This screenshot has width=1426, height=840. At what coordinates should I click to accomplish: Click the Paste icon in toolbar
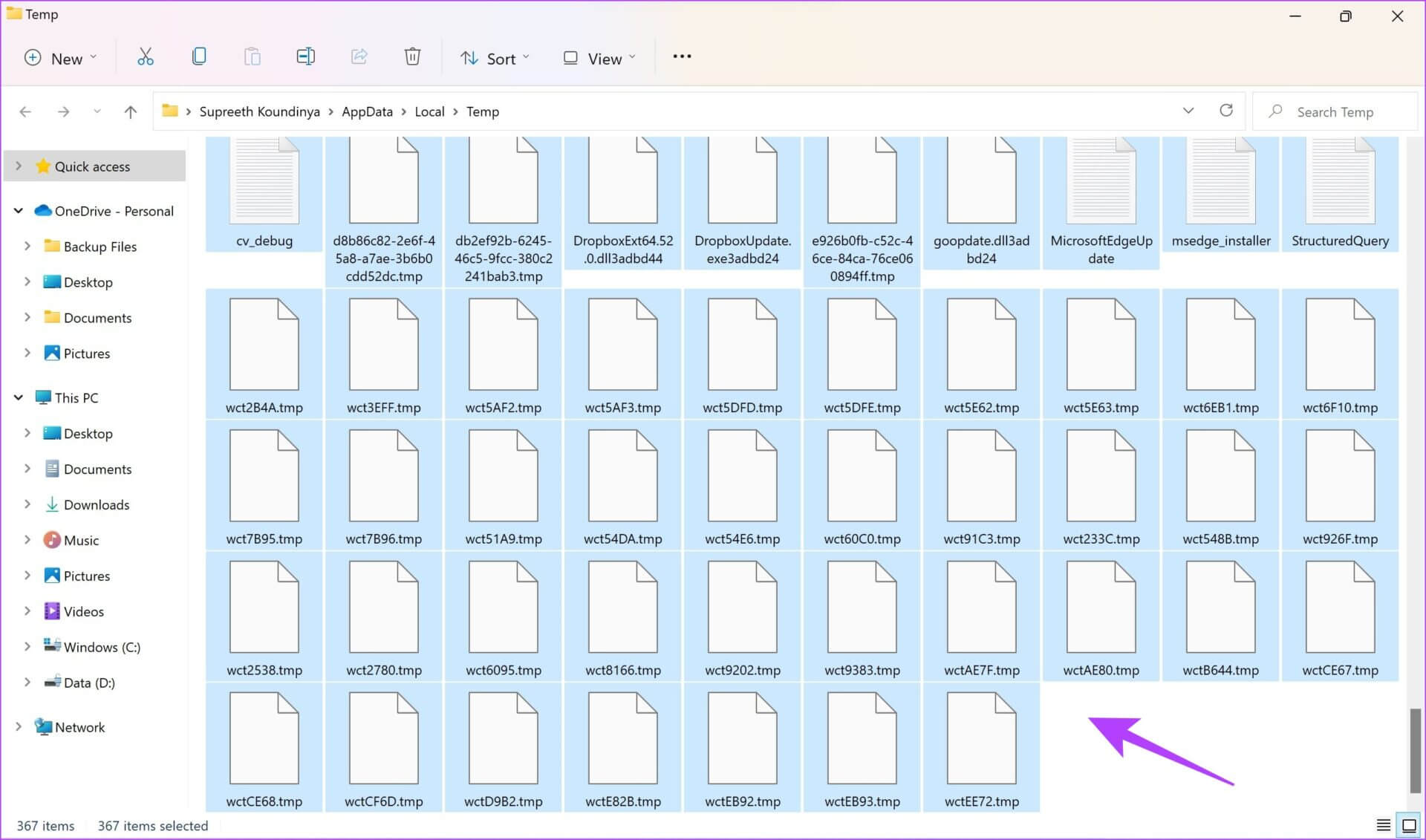click(253, 57)
